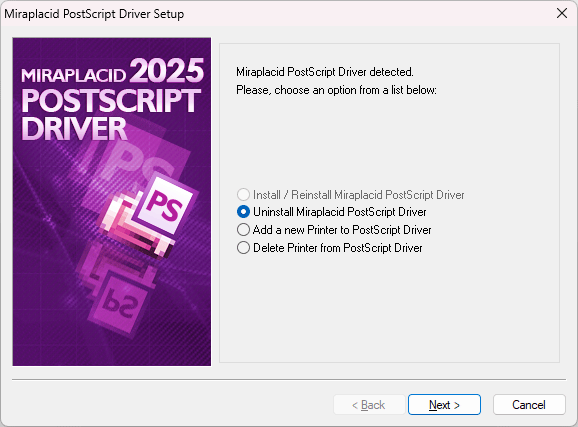Cancel the driver setup

point(529,405)
